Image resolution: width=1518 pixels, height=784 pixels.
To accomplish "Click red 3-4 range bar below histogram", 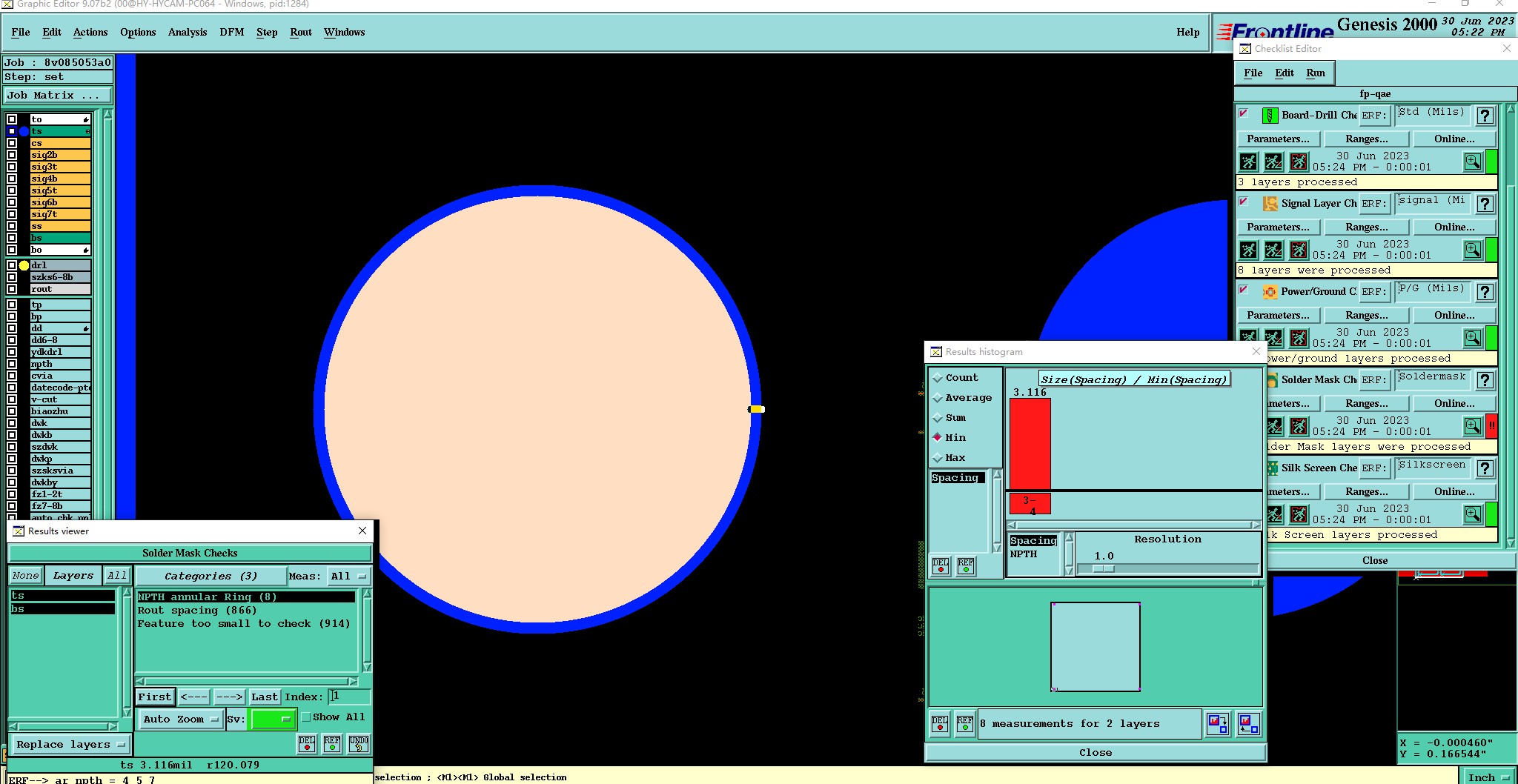I will click(1030, 505).
